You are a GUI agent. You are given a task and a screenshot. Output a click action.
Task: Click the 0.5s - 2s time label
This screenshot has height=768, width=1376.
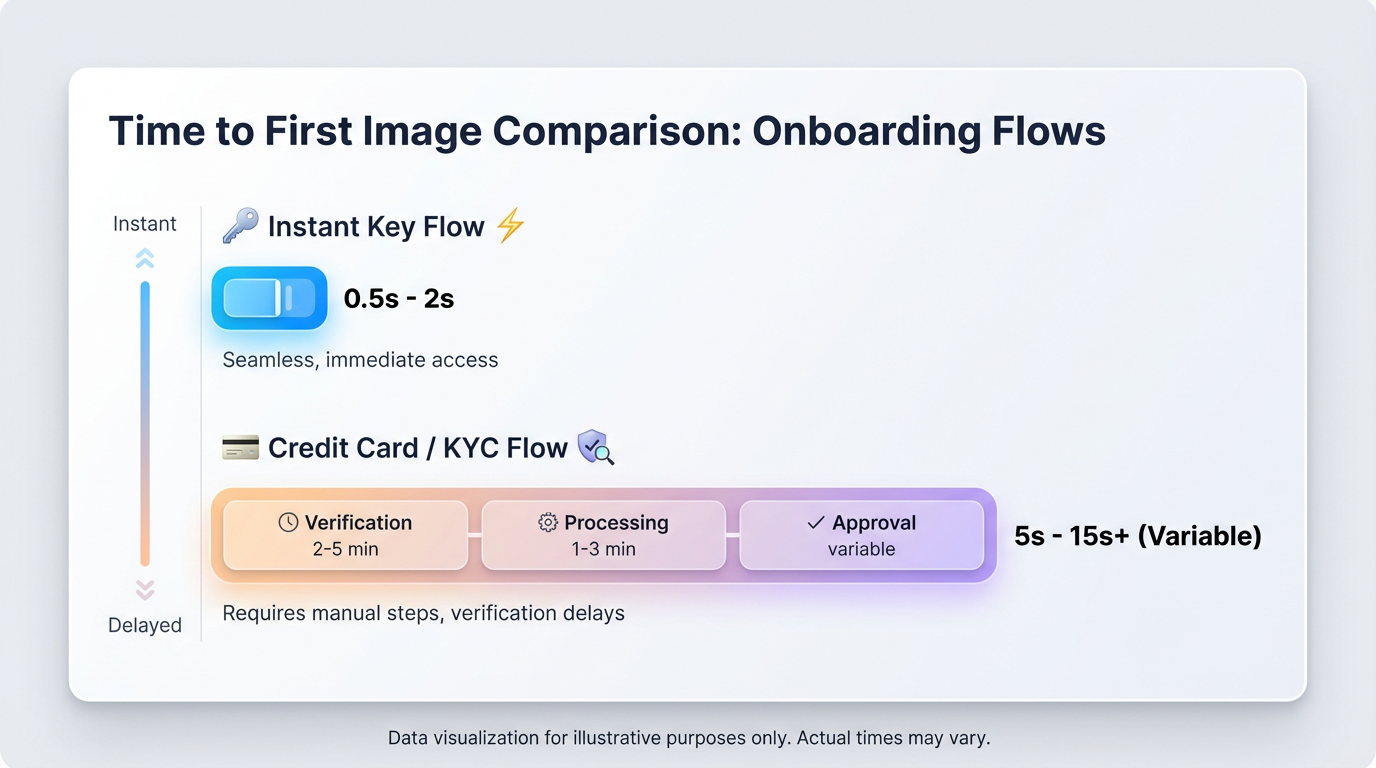click(399, 298)
